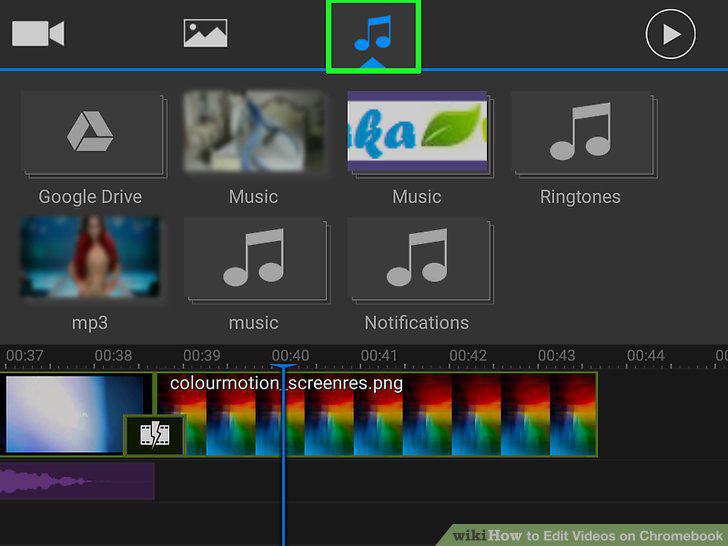
Task: Click the mp3 label text
Action: point(90,323)
